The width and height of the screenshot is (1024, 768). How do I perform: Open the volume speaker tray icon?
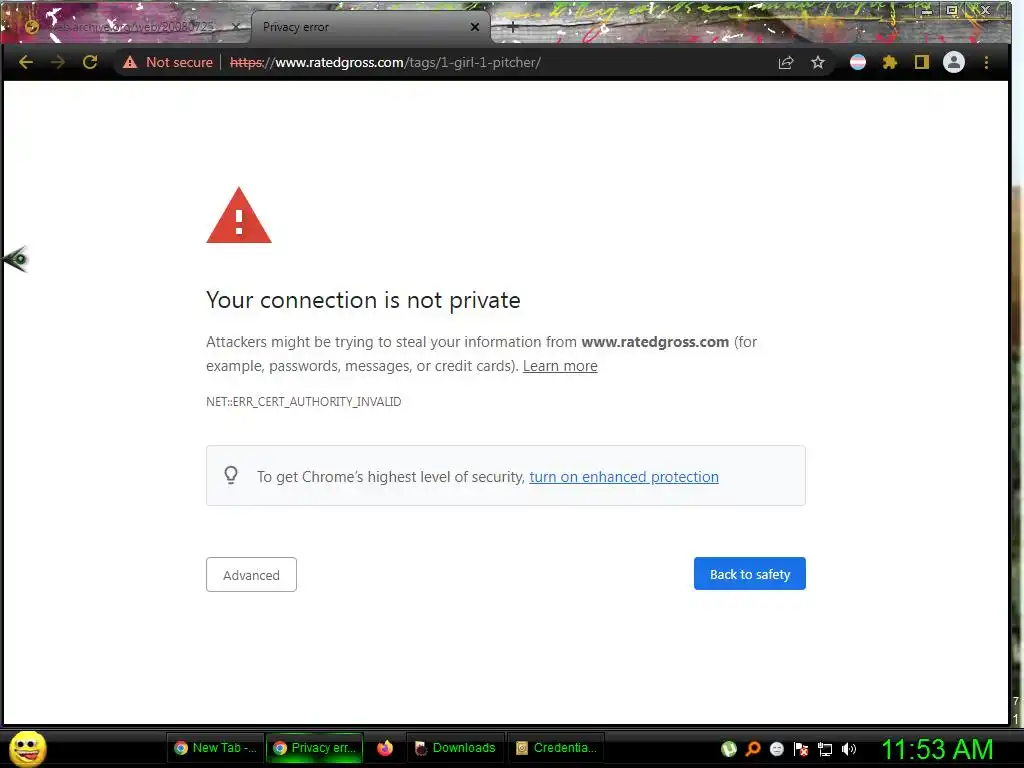848,749
